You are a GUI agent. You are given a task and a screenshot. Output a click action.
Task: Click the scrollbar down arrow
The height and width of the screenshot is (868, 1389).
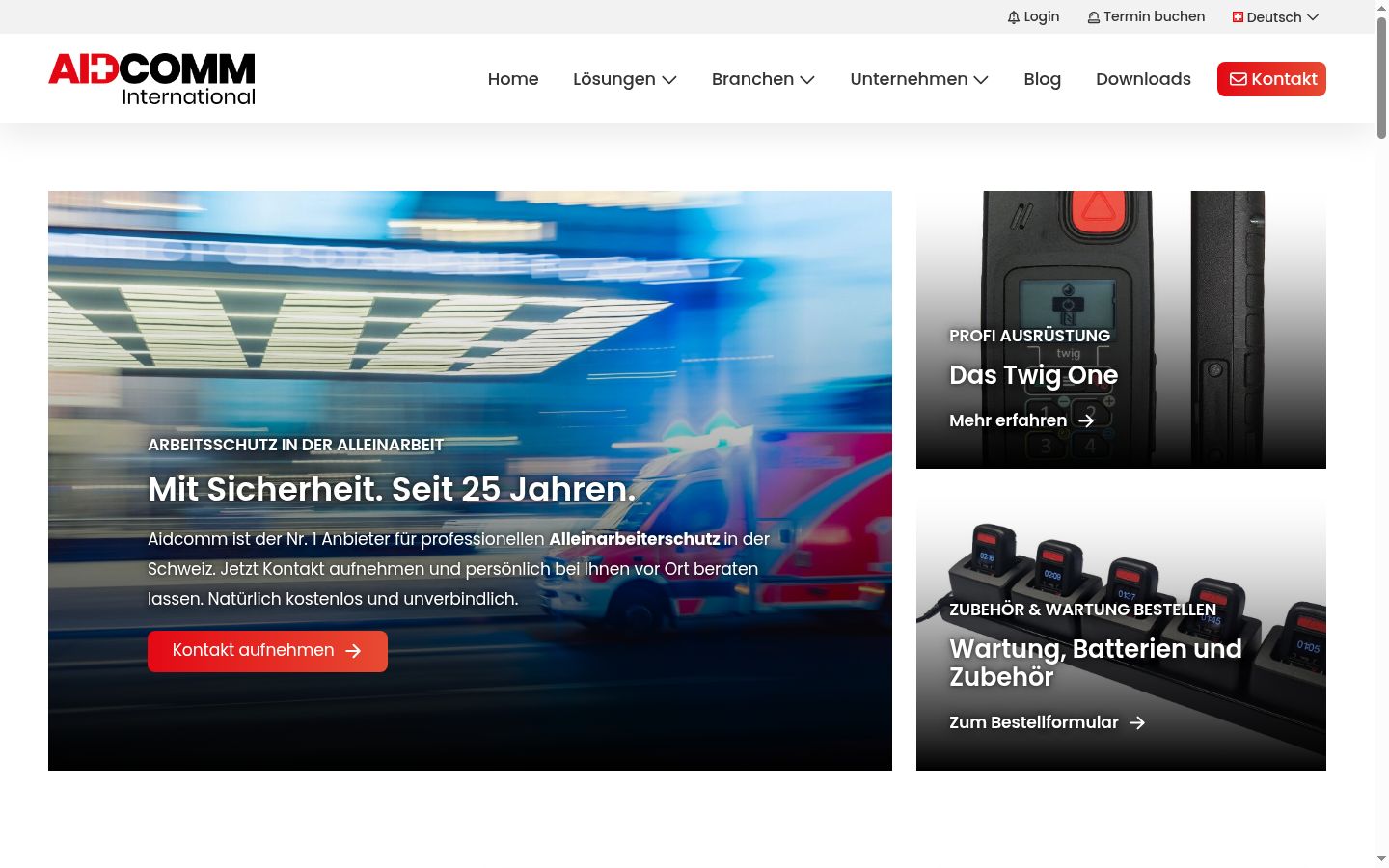tap(1381, 859)
